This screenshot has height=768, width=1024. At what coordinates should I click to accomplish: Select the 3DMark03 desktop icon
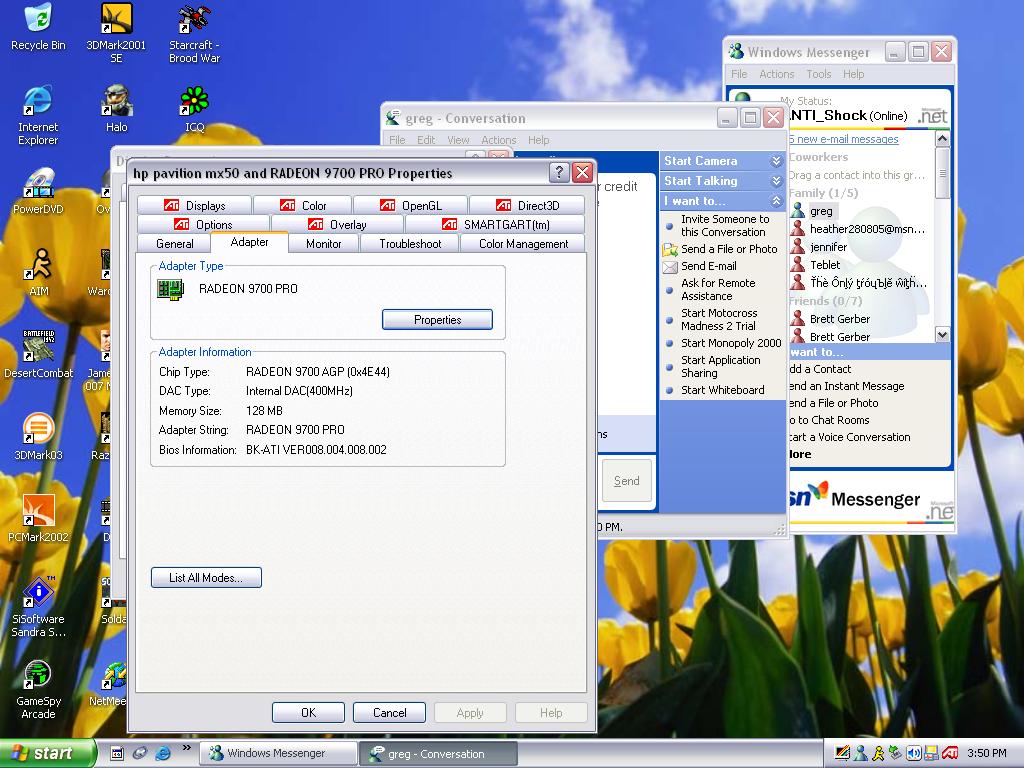(38, 436)
